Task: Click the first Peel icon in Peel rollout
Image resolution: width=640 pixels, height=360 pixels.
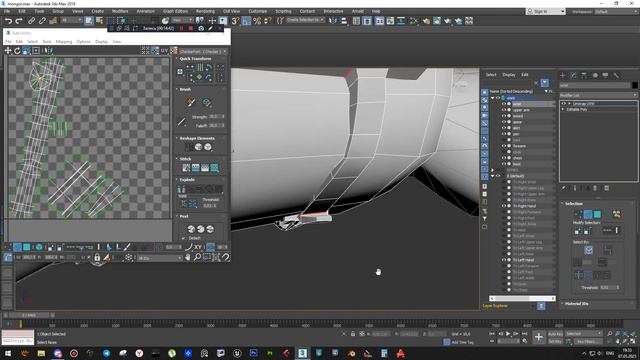Action: [x=191, y=229]
